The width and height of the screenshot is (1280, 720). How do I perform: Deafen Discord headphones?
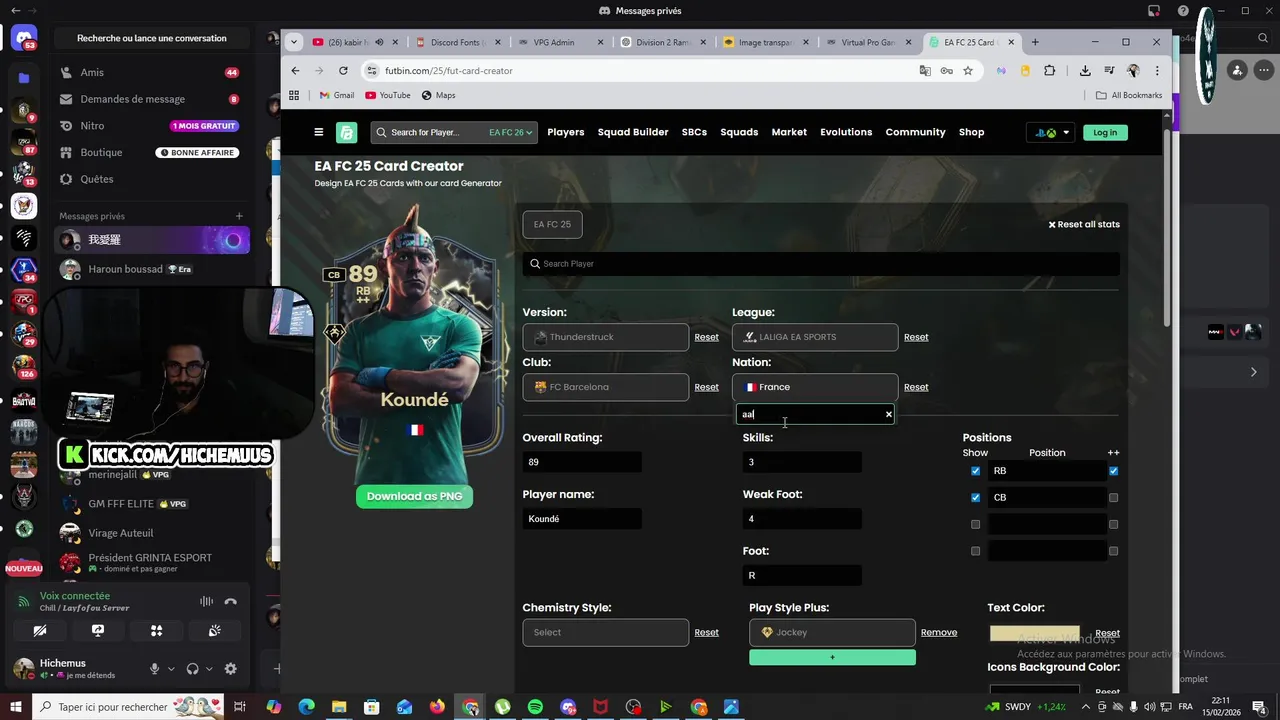pyautogui.click(x=192, y=669)
